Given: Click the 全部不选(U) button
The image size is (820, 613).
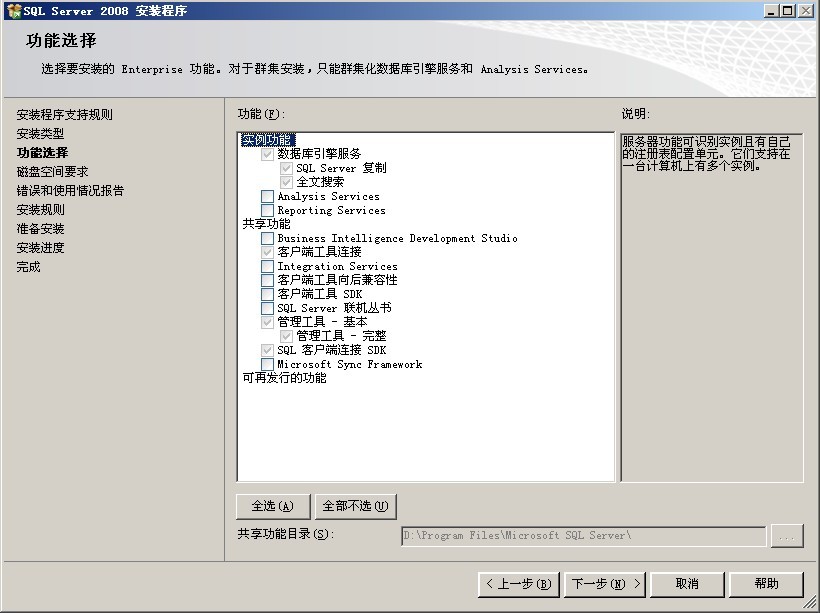Looking at the screenshot, I should (x=356, y=506).
